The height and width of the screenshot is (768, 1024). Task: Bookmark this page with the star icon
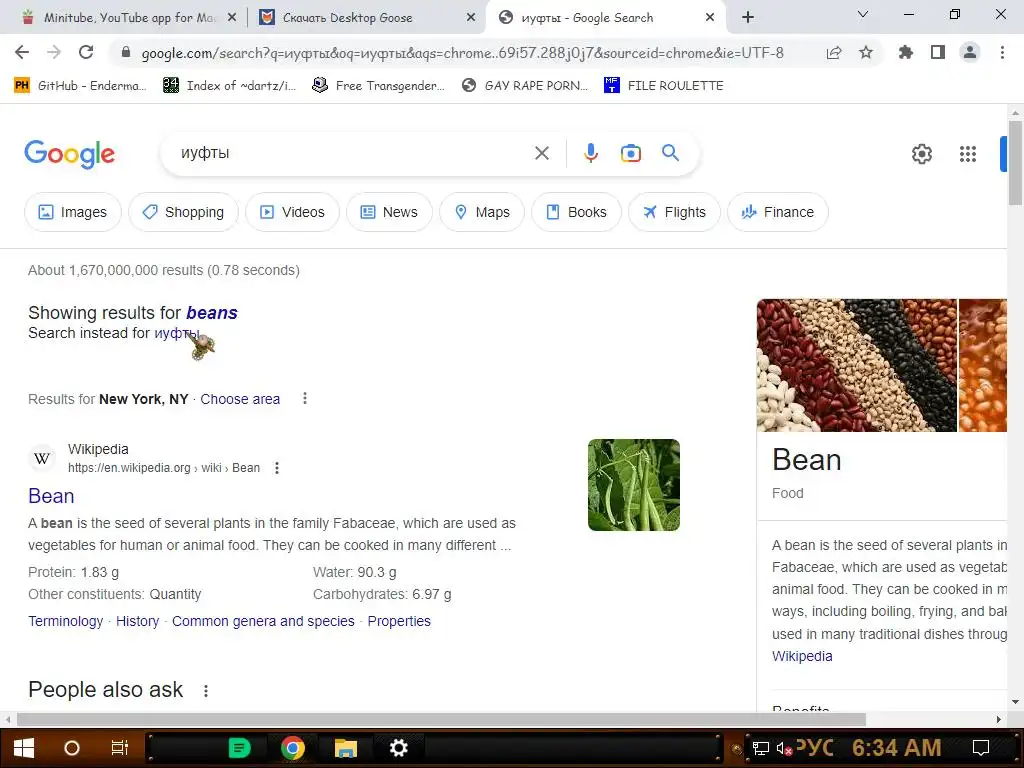click(x=866, y=52)
